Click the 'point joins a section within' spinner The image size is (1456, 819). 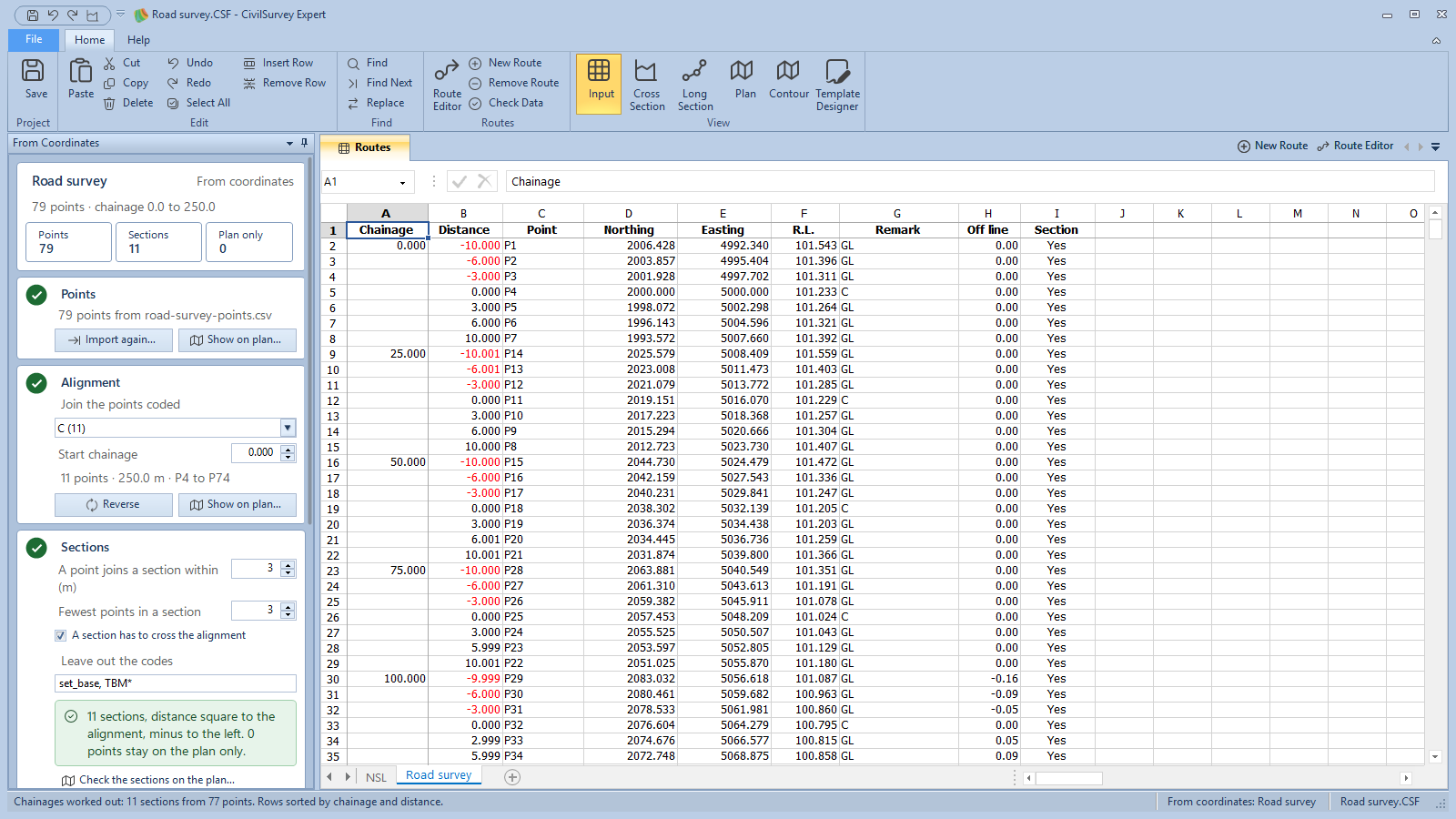(x=288, y=569)
